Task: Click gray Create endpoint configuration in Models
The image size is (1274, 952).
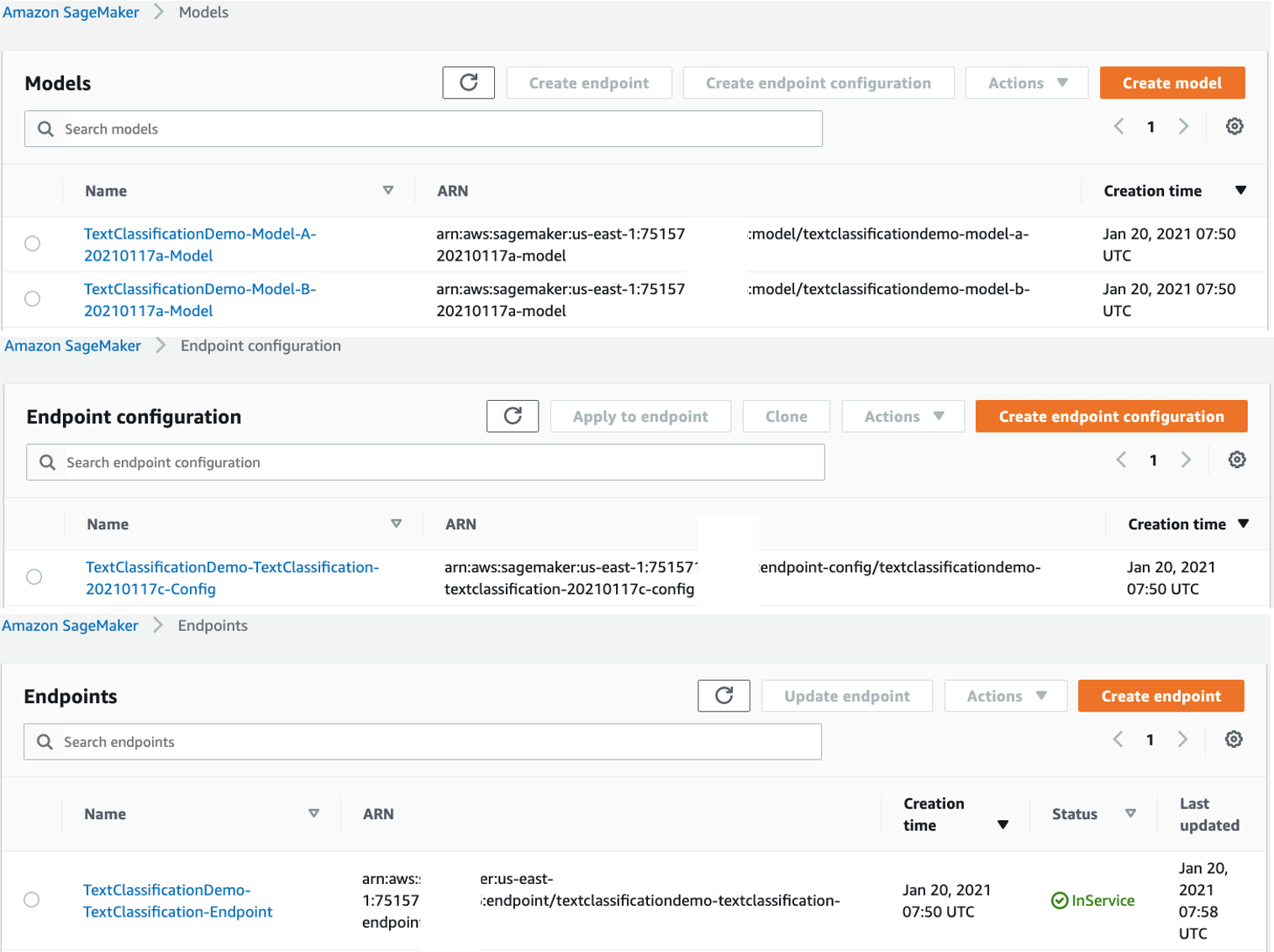Action: click(x=819, y=82)
